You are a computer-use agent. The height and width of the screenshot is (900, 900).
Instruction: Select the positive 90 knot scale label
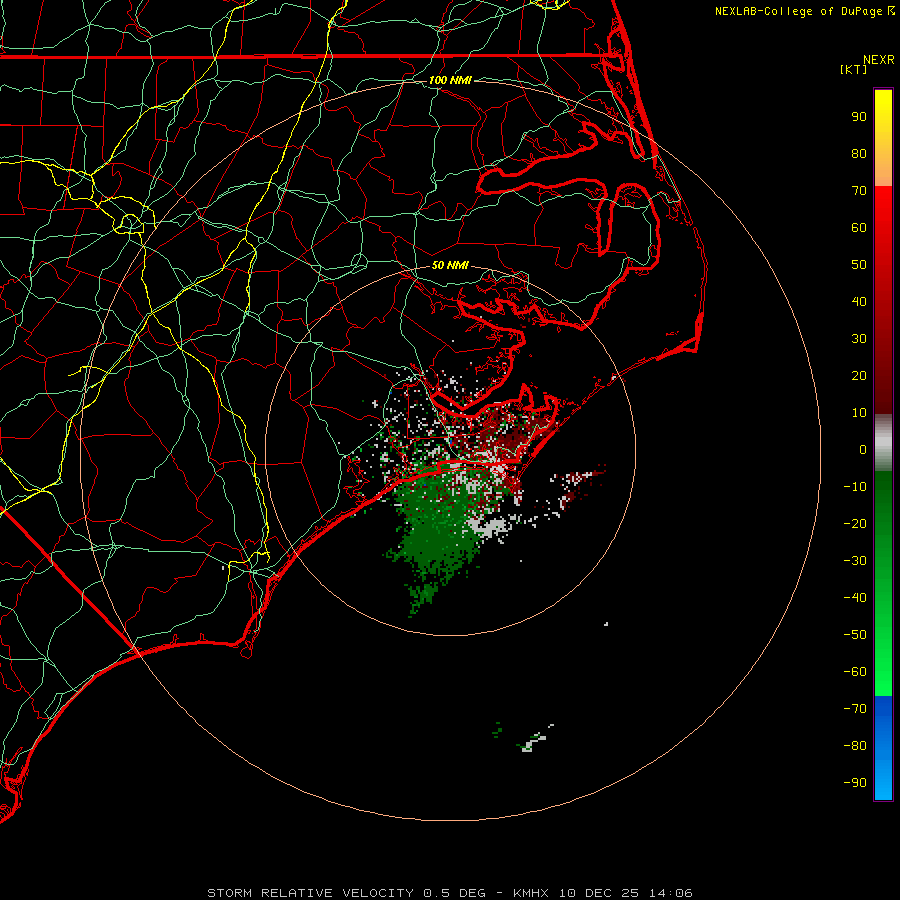click(859, 117)
